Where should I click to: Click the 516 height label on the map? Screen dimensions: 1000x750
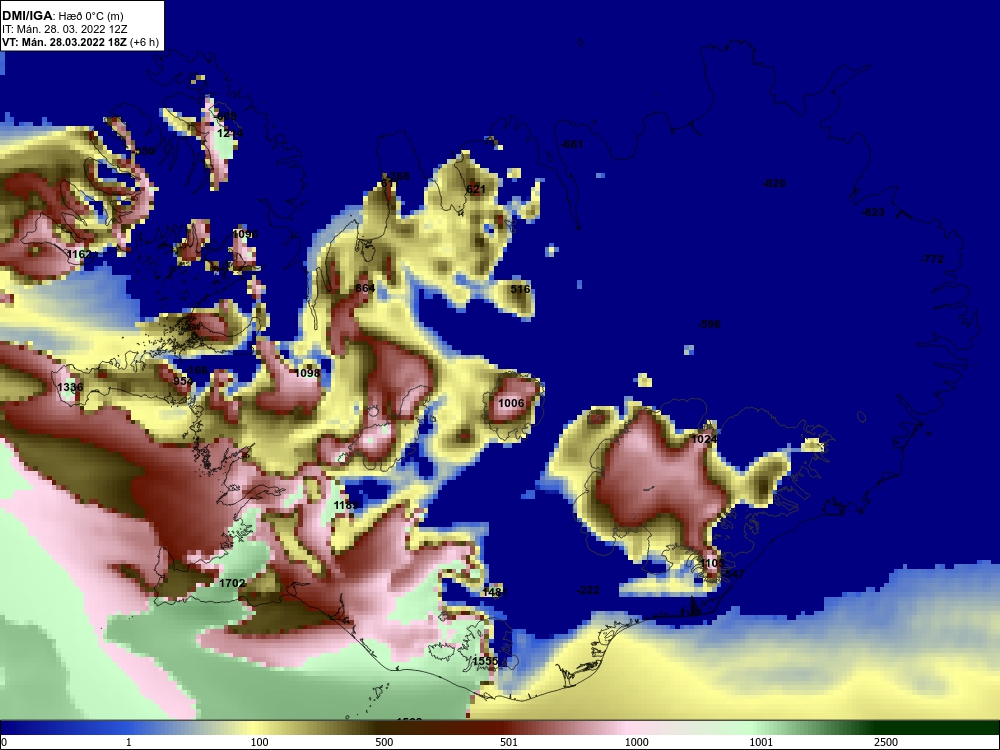(x=520, y=289)
